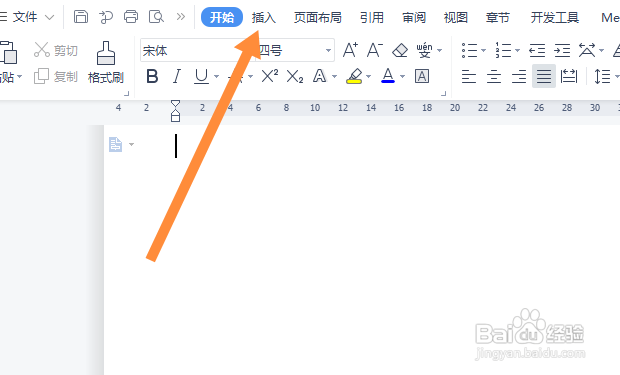This screenshot has height=375, width=620.
Task: Click the phonetic guide wén icon
Action: click(x=424, y=50)
